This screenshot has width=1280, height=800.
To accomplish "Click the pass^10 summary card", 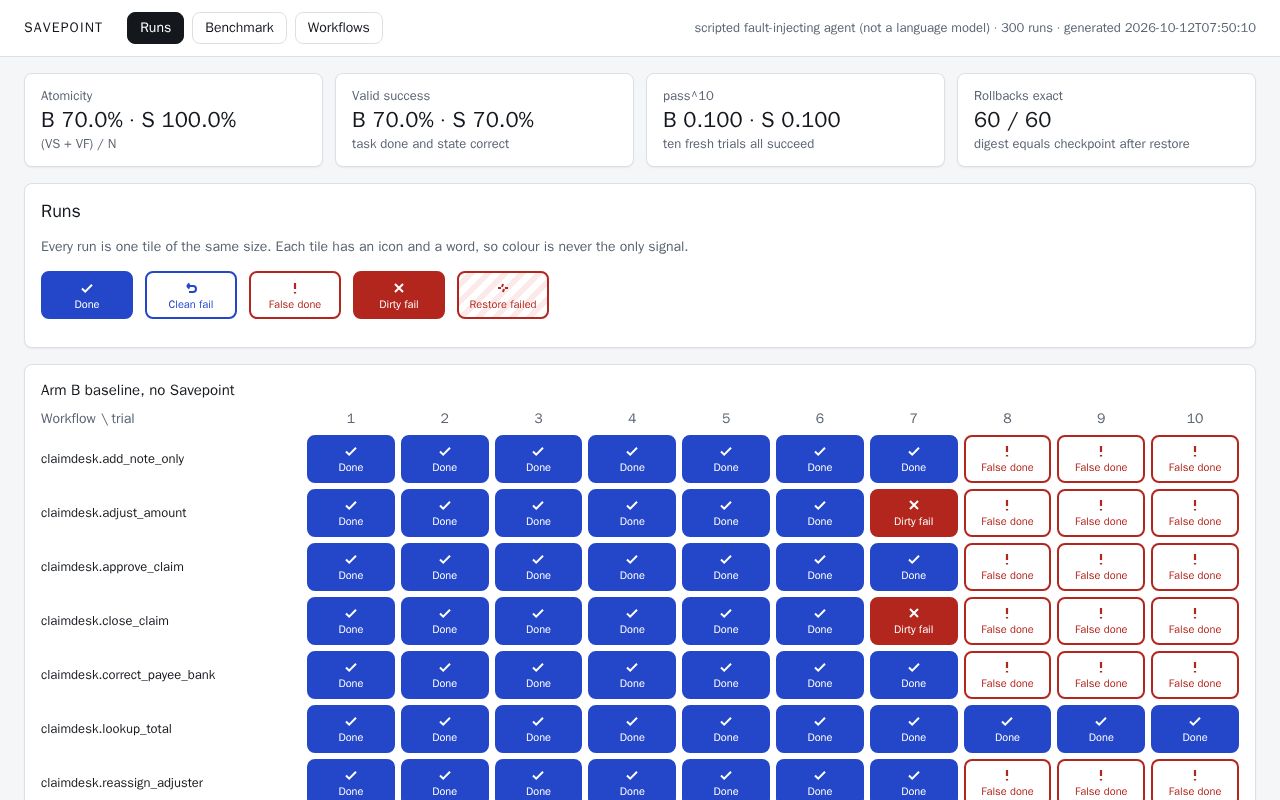I will tap(795, 120).
